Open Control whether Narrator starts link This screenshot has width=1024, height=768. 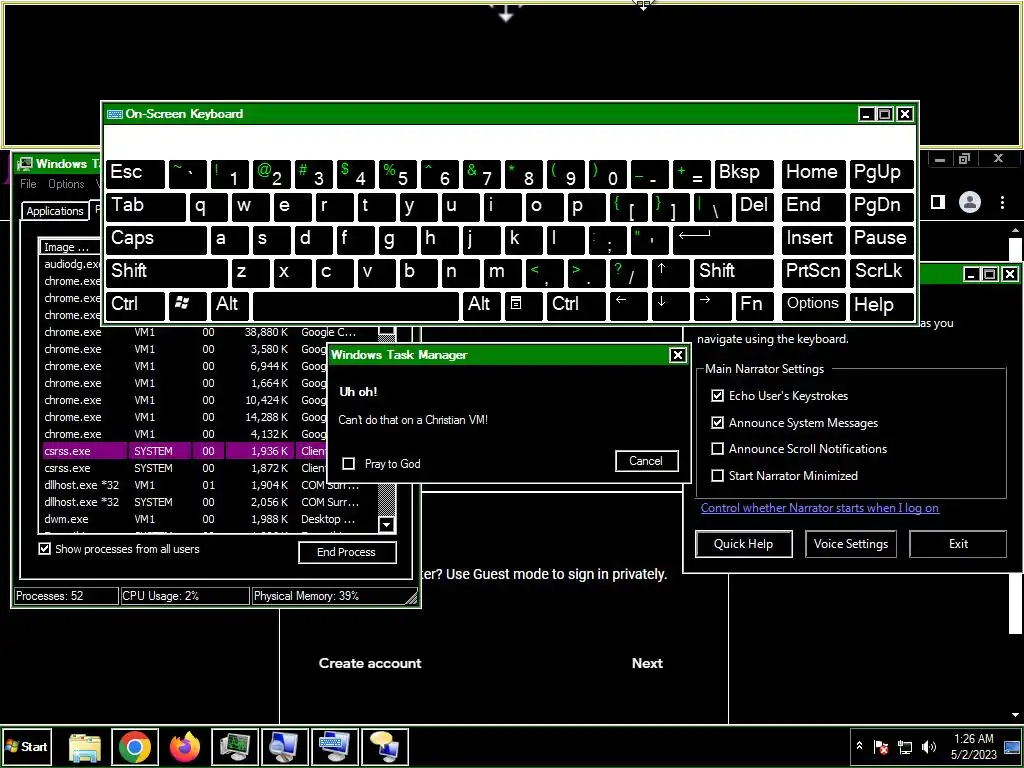coord(820,508)
